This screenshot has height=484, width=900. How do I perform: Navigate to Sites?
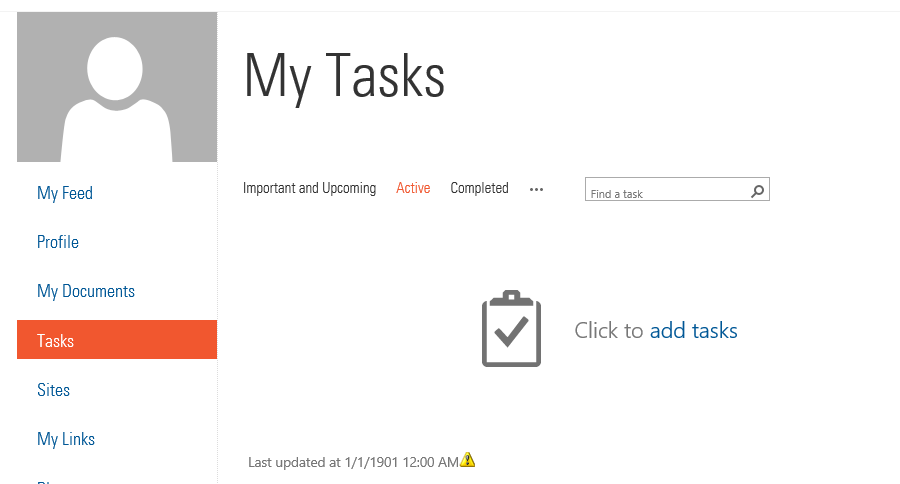point(54,390)
